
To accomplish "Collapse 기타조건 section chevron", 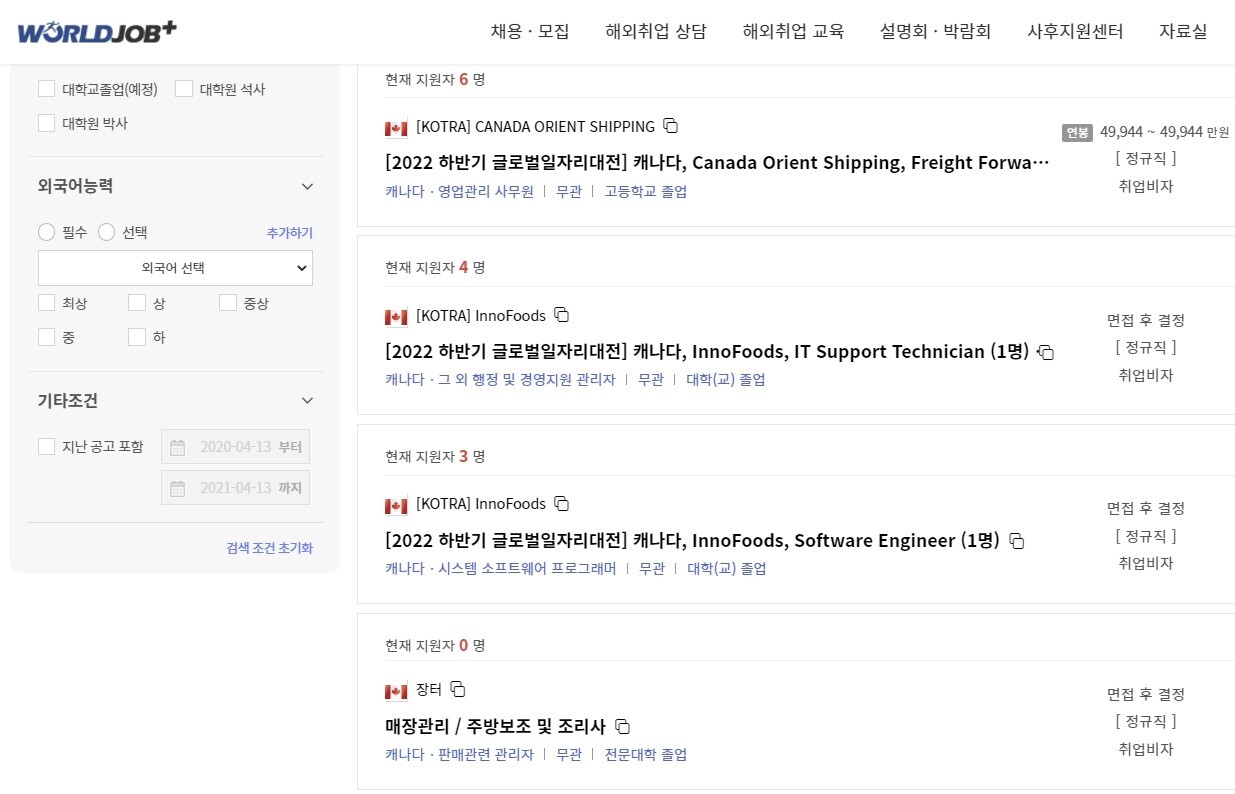I will [x=307, y=401].
